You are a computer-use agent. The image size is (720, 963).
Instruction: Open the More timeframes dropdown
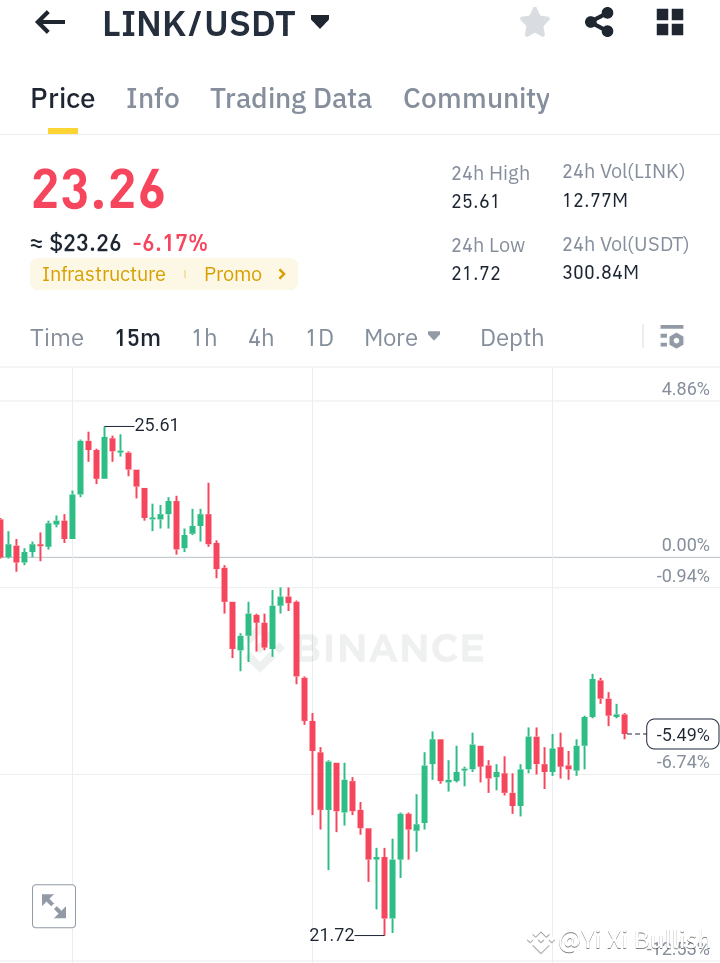pos(402,338)
